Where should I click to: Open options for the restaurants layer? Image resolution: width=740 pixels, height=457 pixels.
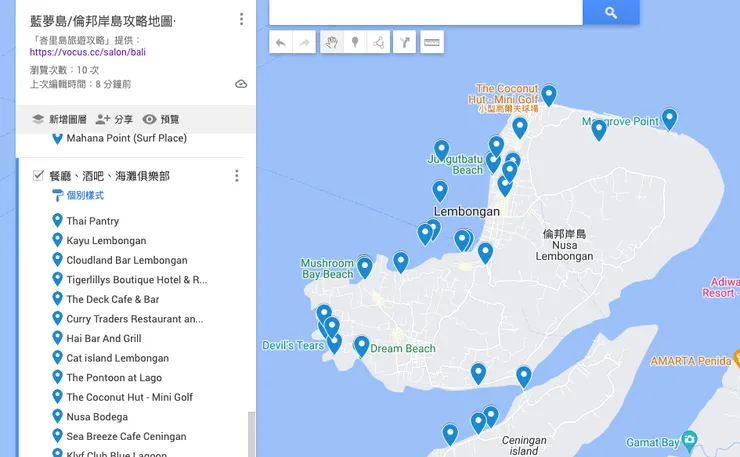point(236,176)
